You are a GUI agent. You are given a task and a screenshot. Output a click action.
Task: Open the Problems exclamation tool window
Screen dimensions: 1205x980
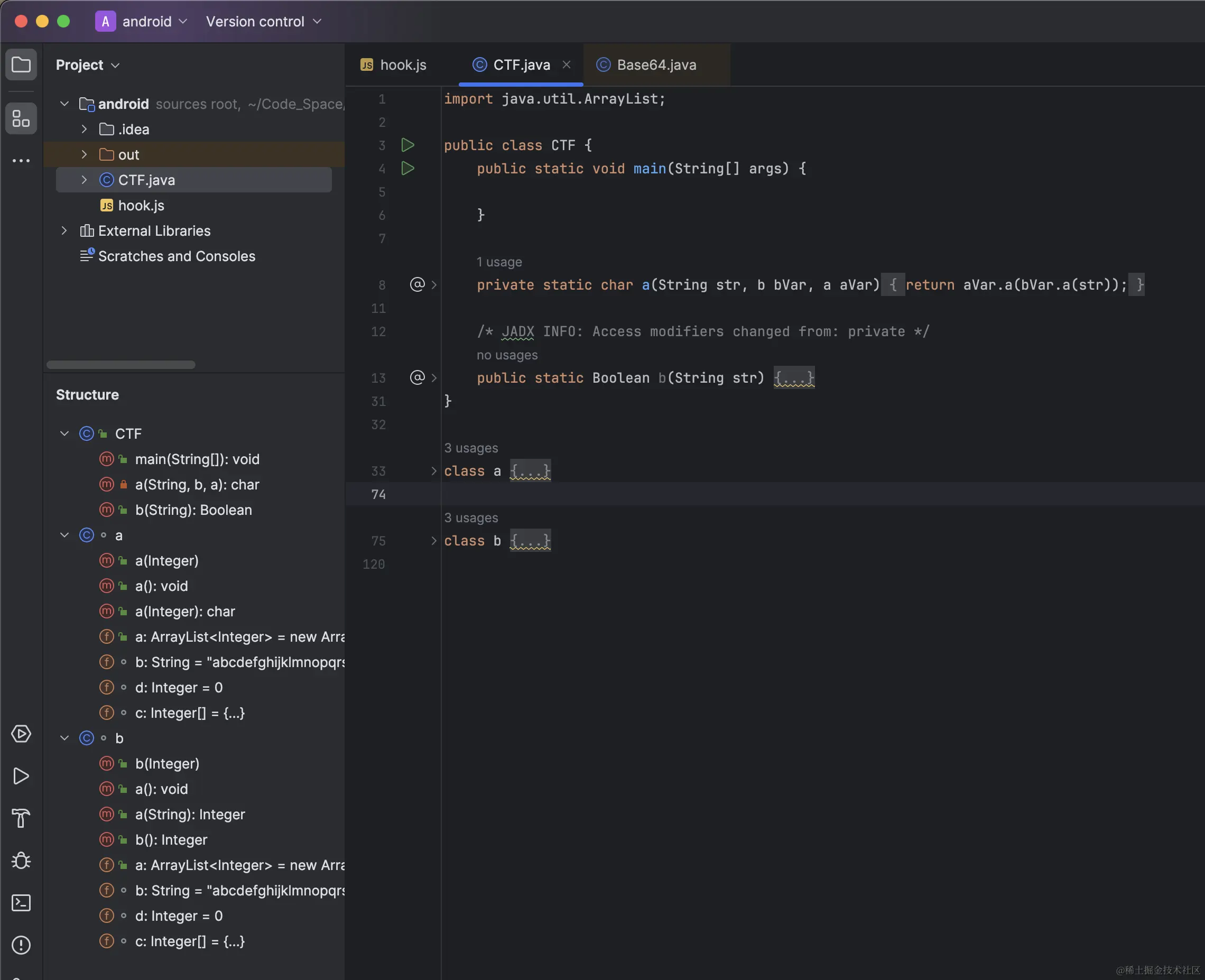click(21, 945)
